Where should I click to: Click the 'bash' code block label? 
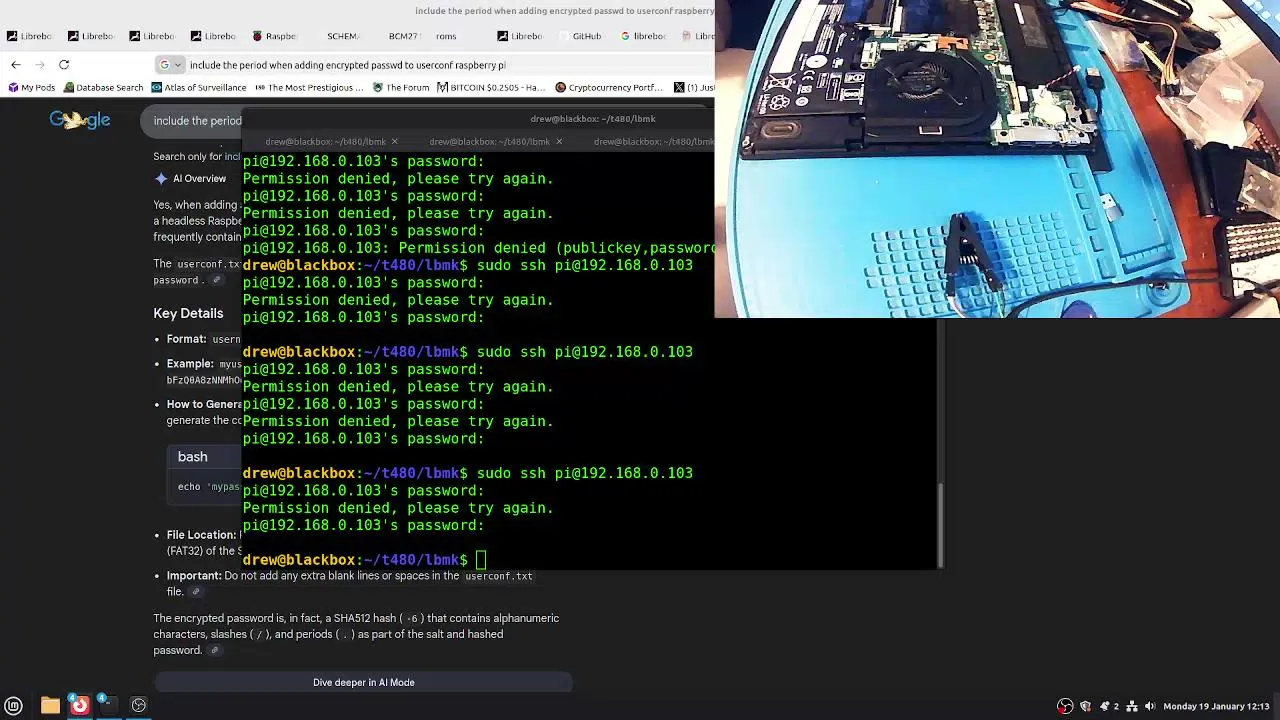193,457
